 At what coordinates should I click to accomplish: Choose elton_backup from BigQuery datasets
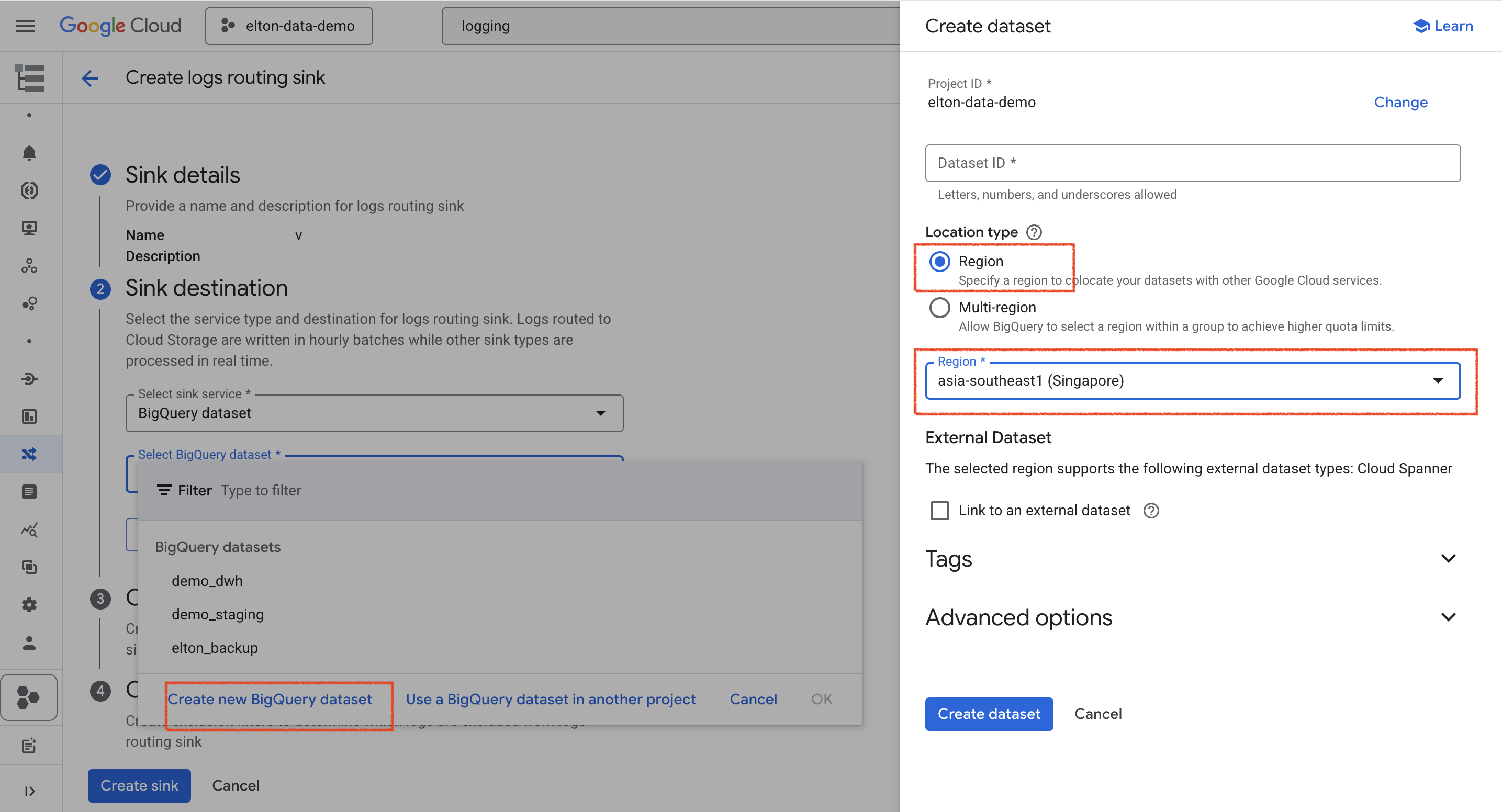click(215, 648)
